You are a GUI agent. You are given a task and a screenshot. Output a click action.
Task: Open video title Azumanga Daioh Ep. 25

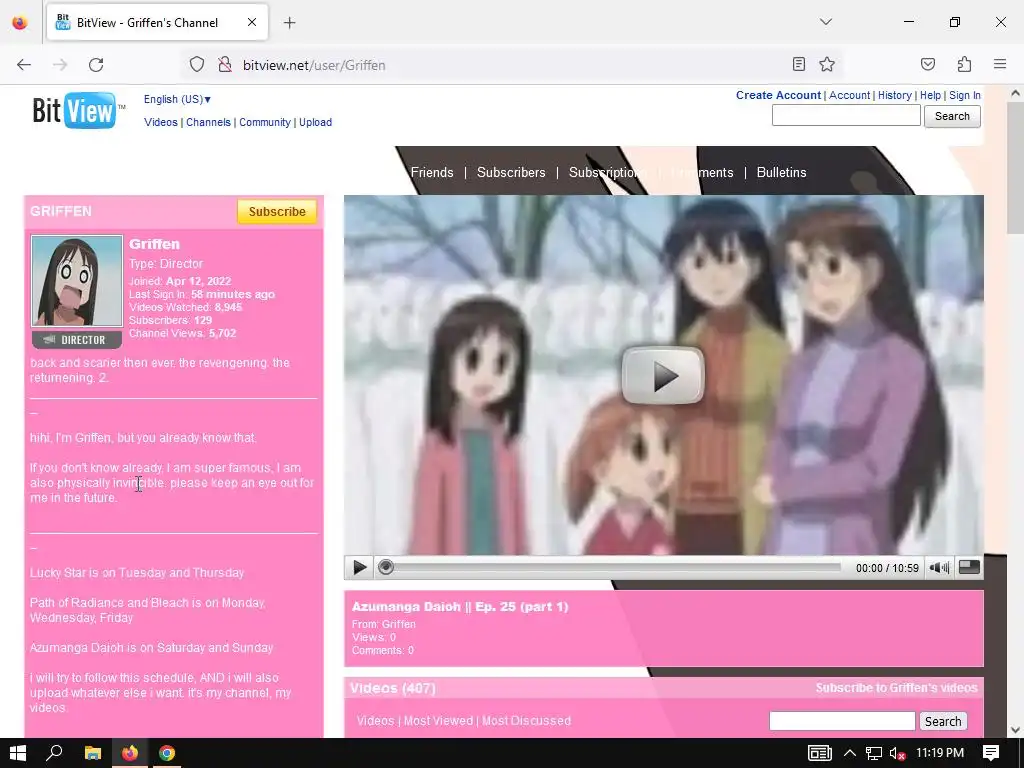coord(460,607)
